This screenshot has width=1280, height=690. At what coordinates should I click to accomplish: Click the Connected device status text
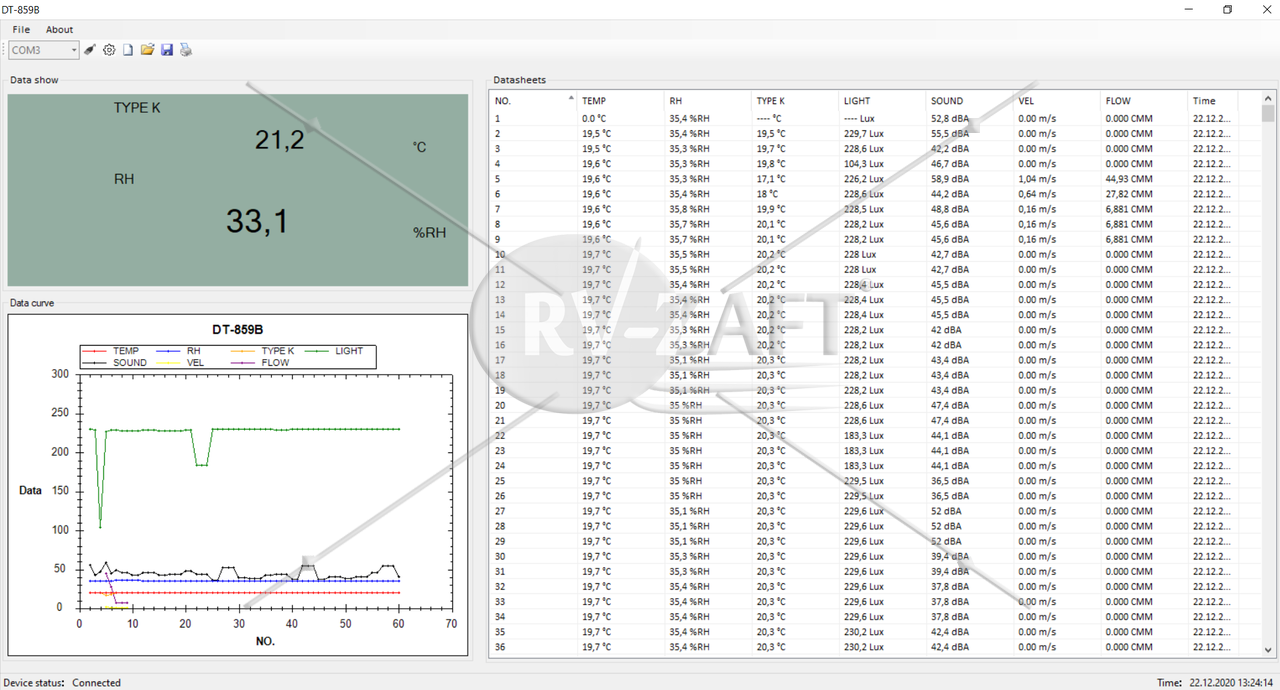[x=96, y=683]
